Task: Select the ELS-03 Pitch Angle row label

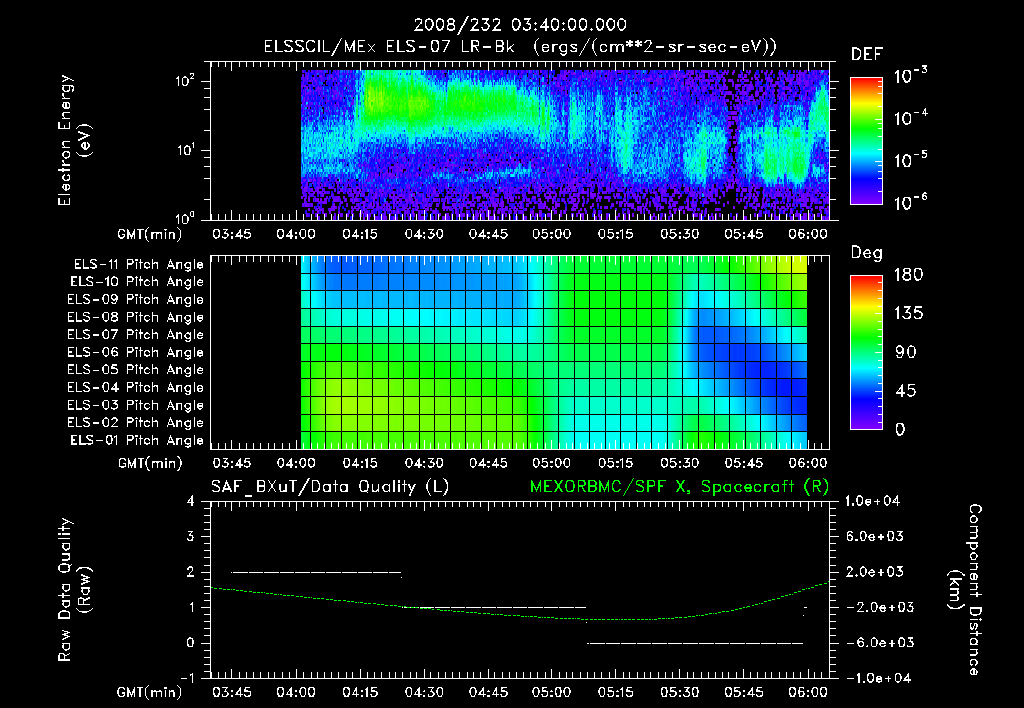Action: (135, 406)
